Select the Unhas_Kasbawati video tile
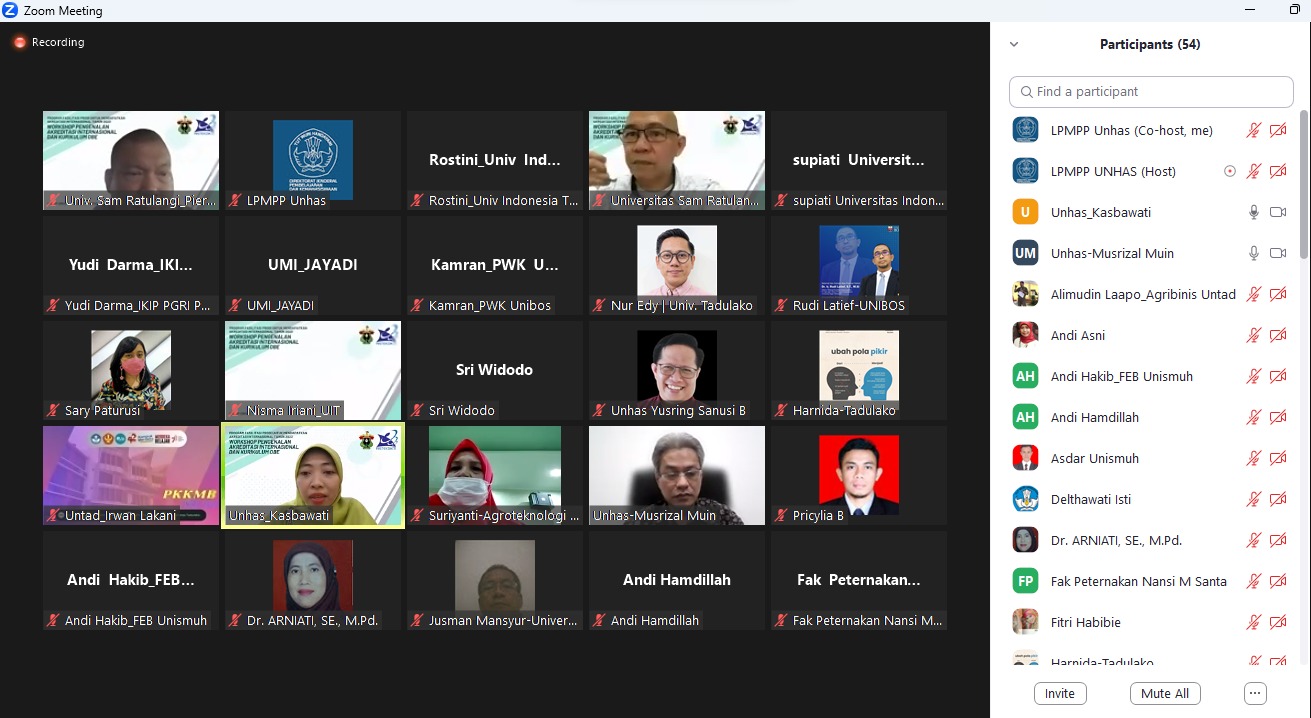The height and width of the screenshot is (718, 1311). point(312,475)
